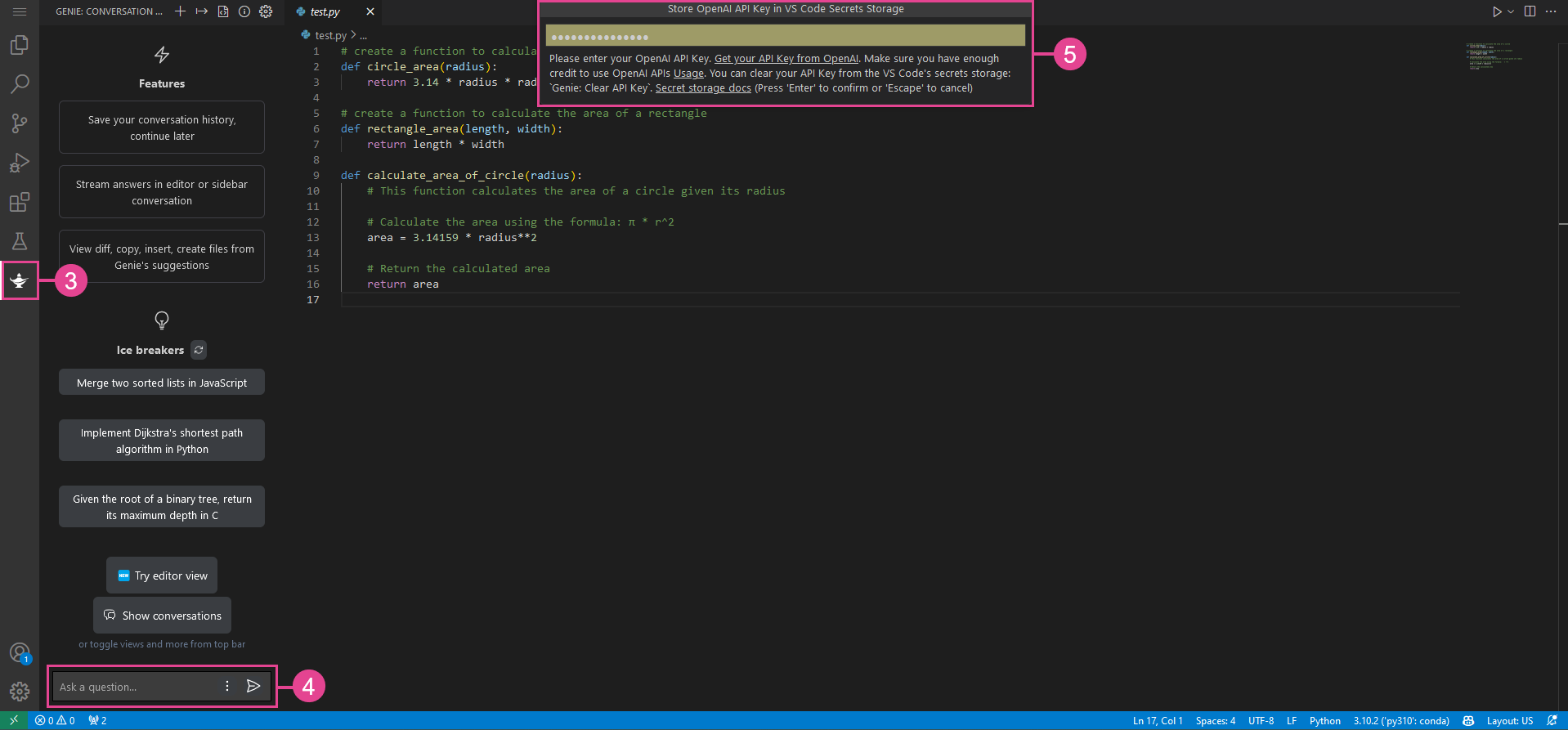Change language mode Python in status bar
1568x730 pixels.
pos(1325,720)
